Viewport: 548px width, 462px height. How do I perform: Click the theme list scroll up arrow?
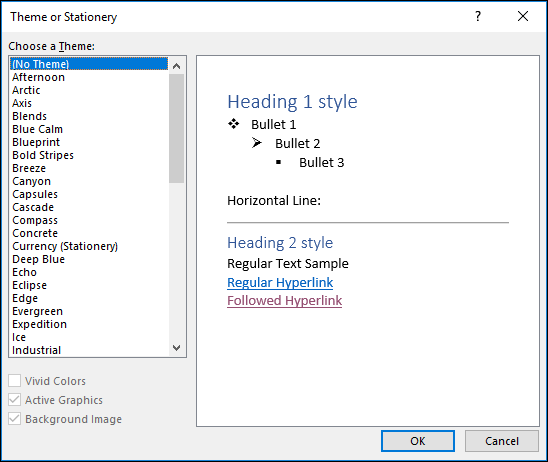176,66
